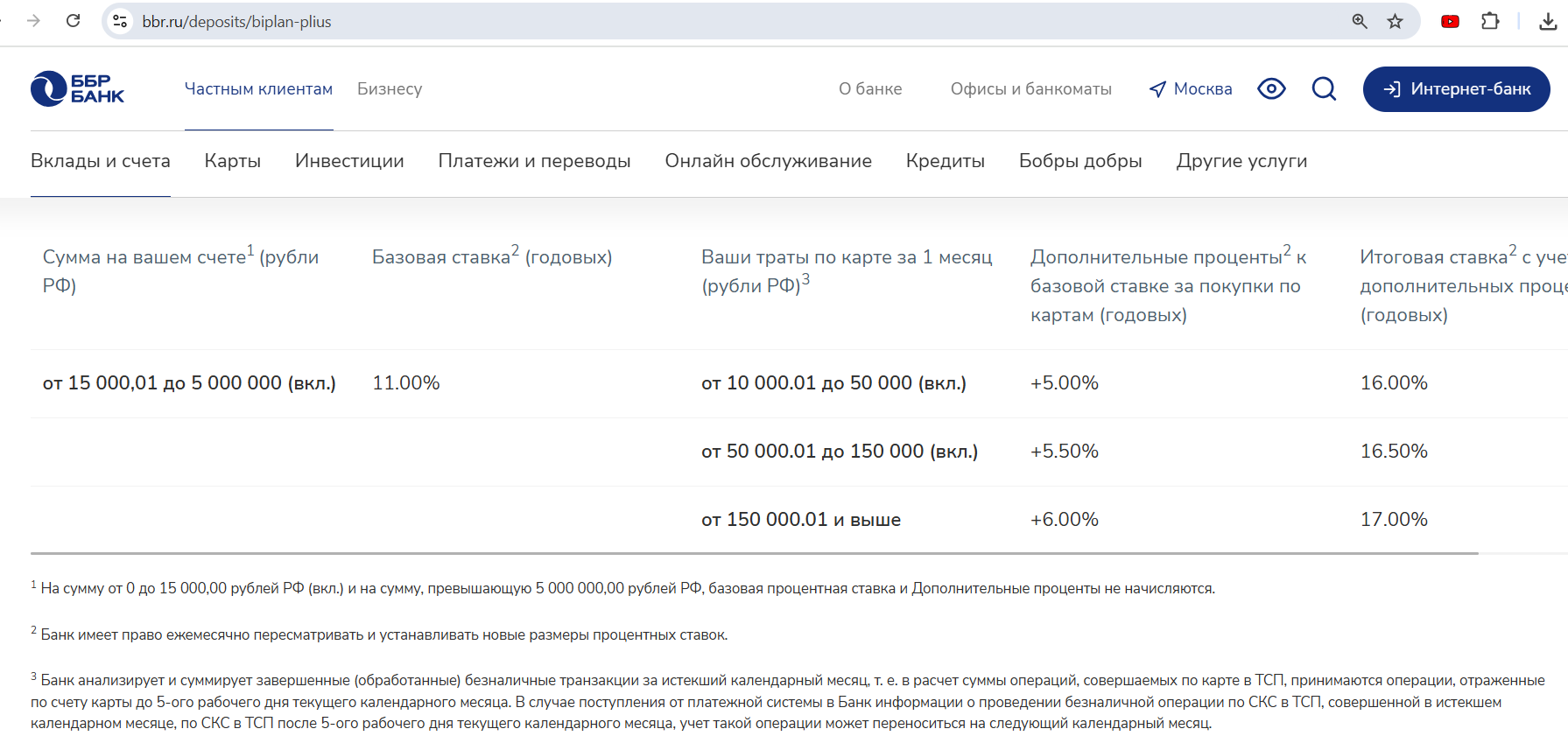Click footnote 1 about сумму от 0 до 15 000,00
This screenshot has width=1568, height=750.
(622, 588)
